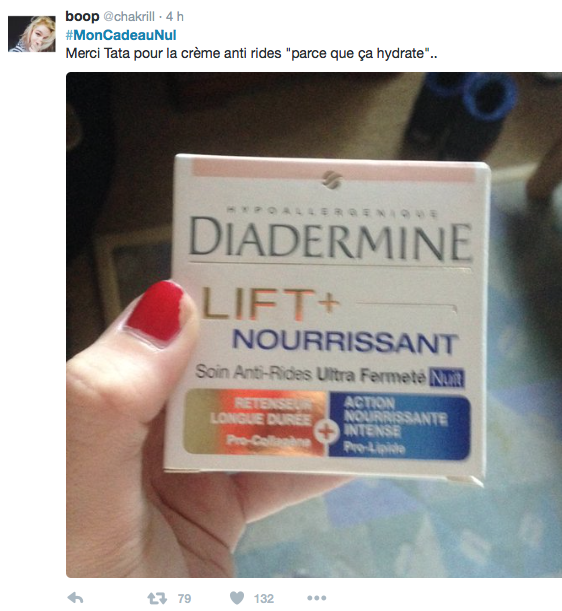The width and height of the screenshot is (562, 611).
Task: View the 79 retweets count
Action: [184, 598]
